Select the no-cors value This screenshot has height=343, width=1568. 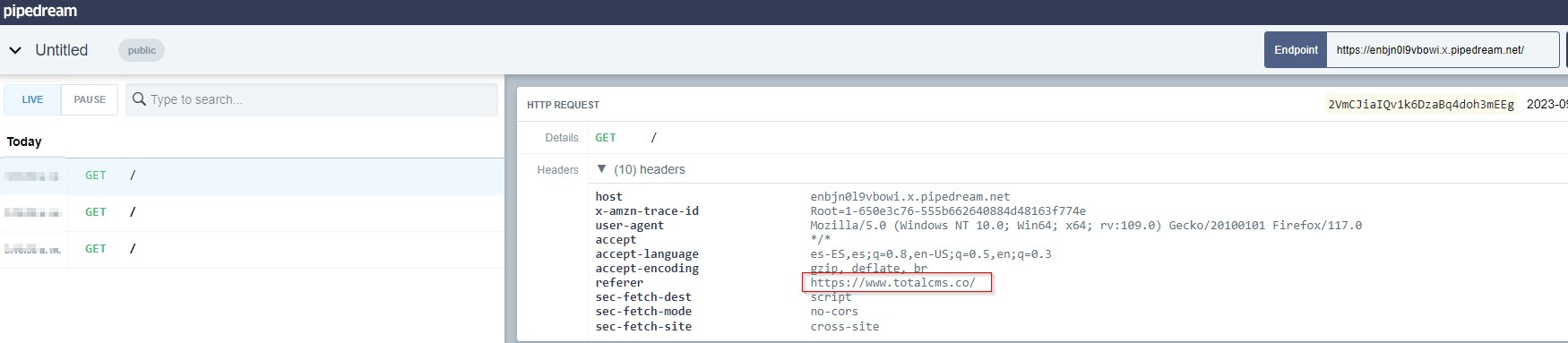(x=834, y=311)
